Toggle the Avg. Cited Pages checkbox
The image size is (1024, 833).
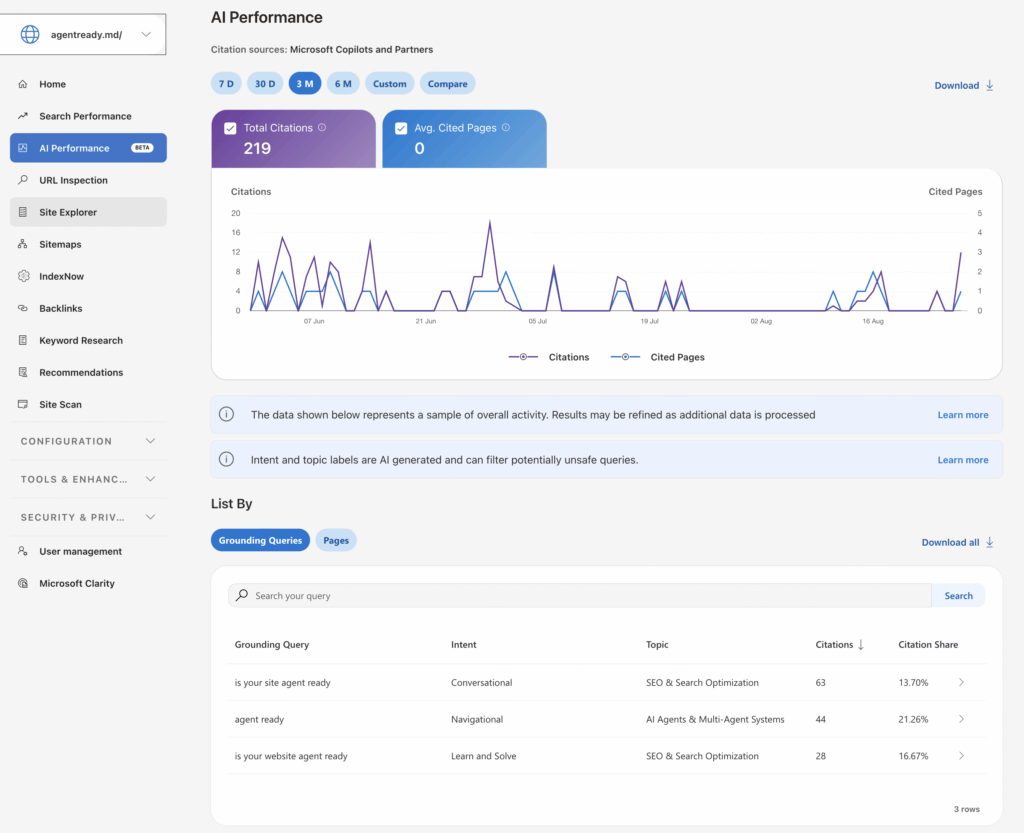(401, 128)
